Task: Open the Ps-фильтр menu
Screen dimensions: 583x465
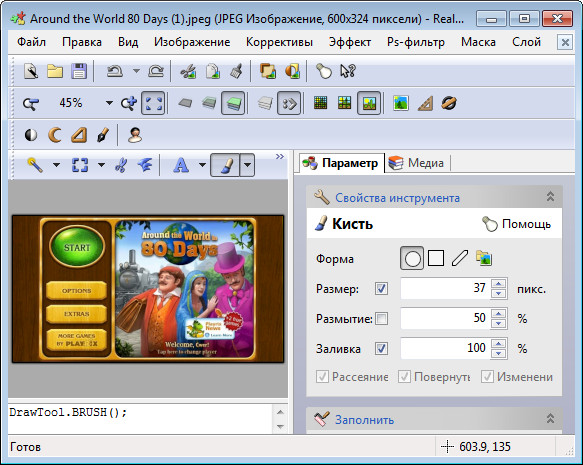Action: coord(416,42)
